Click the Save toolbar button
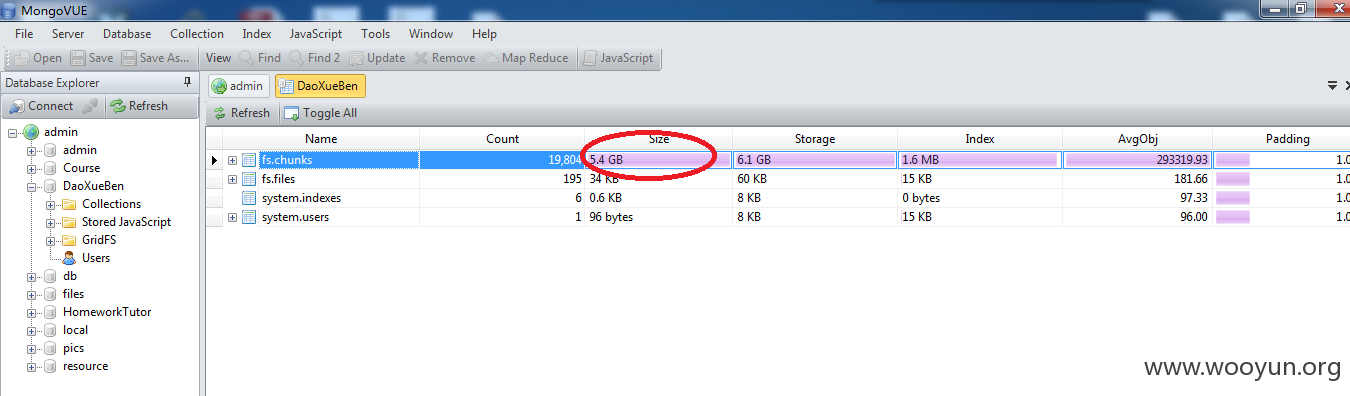 click(x=92, y=58)
